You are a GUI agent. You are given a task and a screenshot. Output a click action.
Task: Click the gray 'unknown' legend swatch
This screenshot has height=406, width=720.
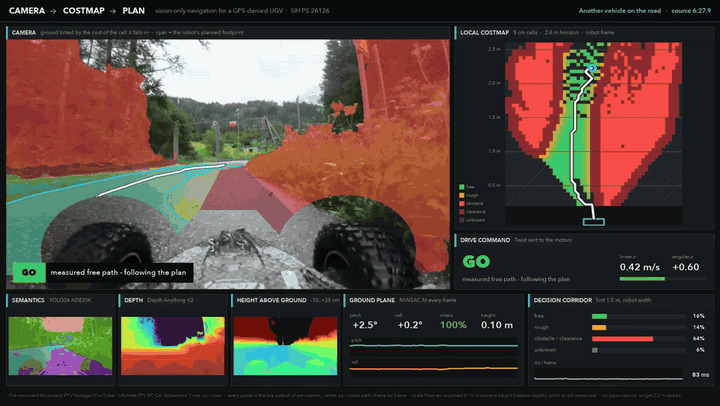coord(461,220)
